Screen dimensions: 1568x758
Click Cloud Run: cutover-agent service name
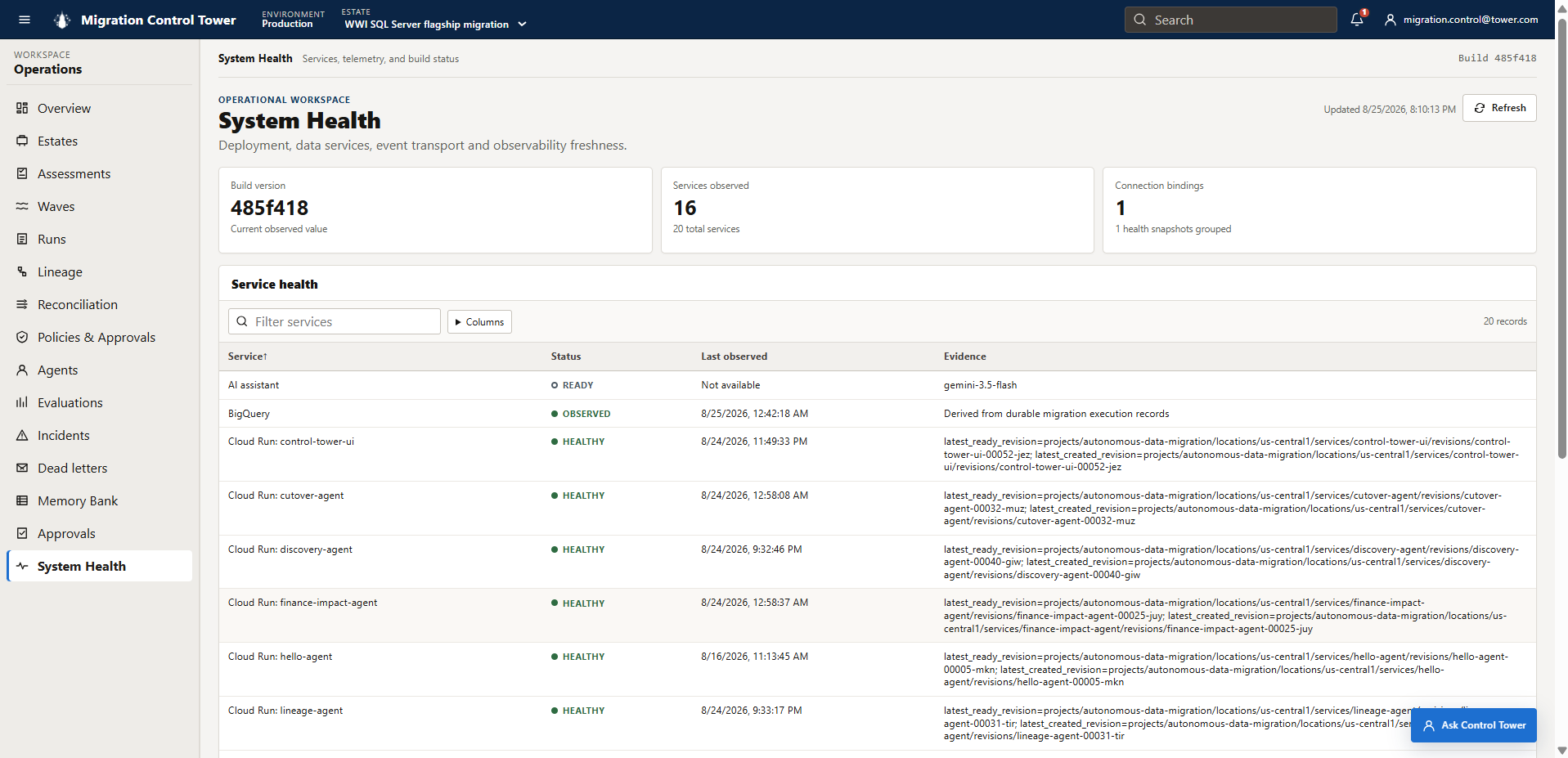[285, 496]
